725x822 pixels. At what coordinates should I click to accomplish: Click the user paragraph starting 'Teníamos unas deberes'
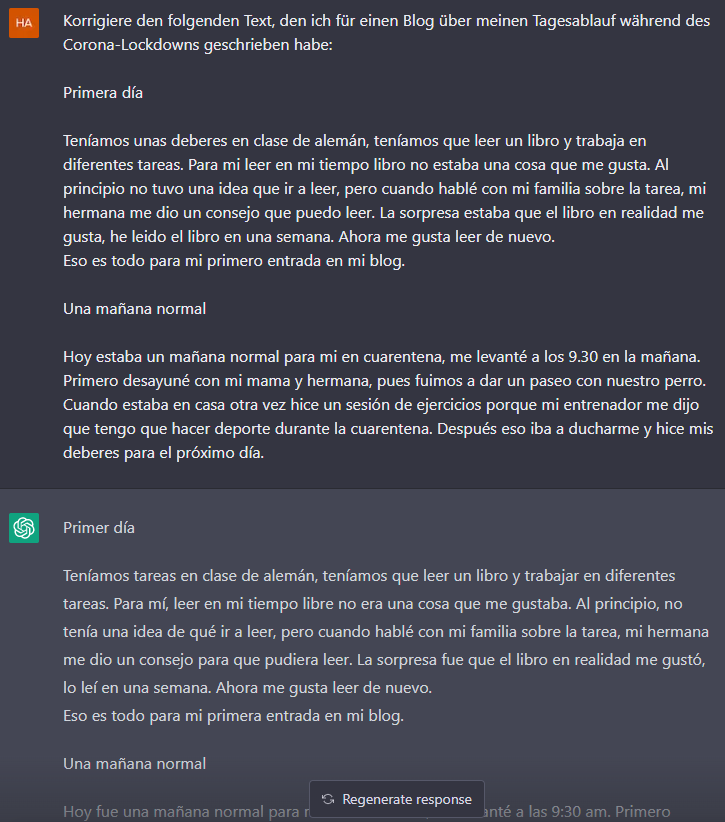(x=384, y=189)
